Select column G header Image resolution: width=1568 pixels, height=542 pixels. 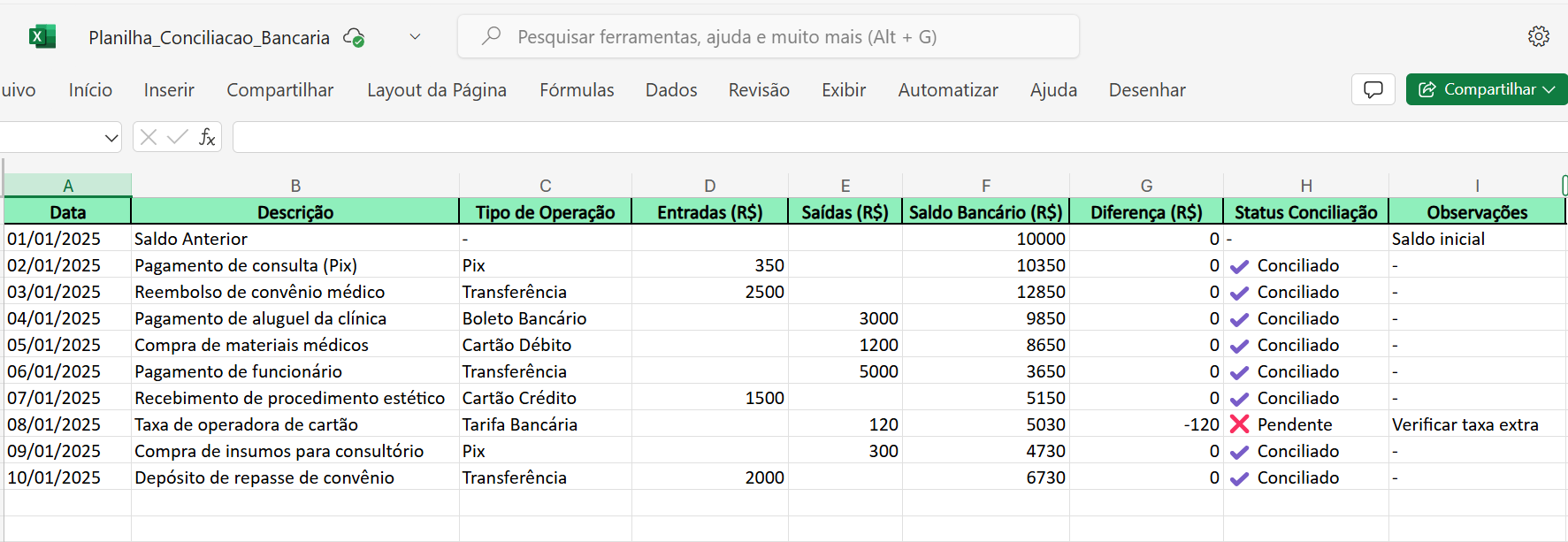click(1146, 186)
